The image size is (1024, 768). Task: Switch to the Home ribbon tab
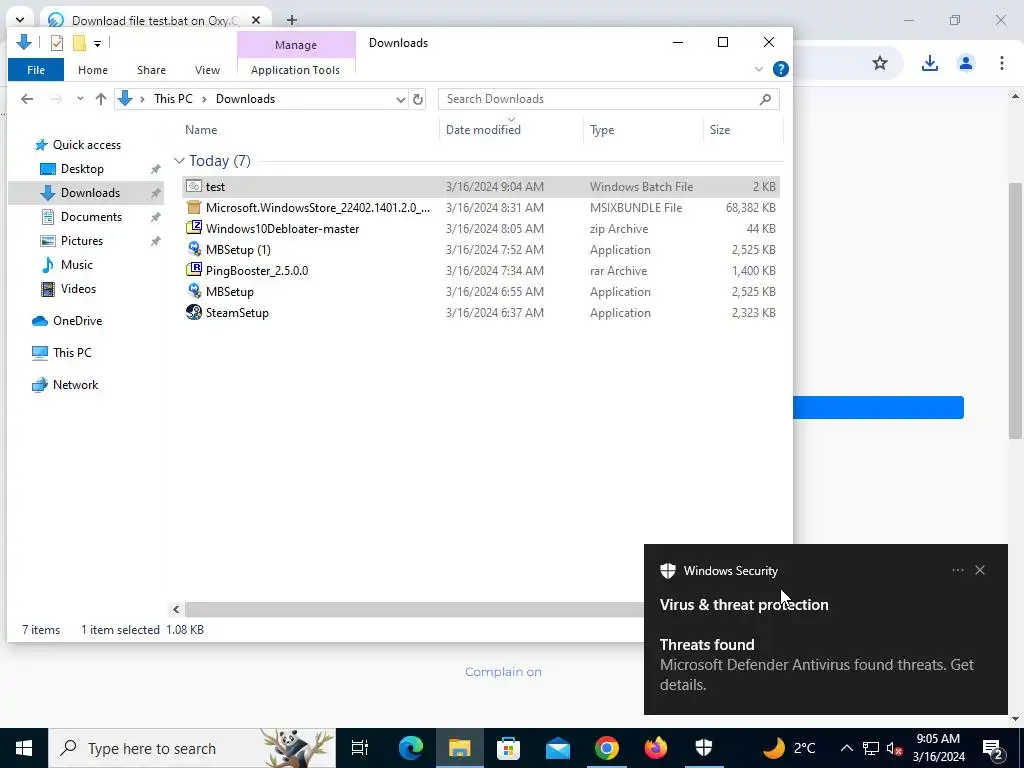click(93, 70)
